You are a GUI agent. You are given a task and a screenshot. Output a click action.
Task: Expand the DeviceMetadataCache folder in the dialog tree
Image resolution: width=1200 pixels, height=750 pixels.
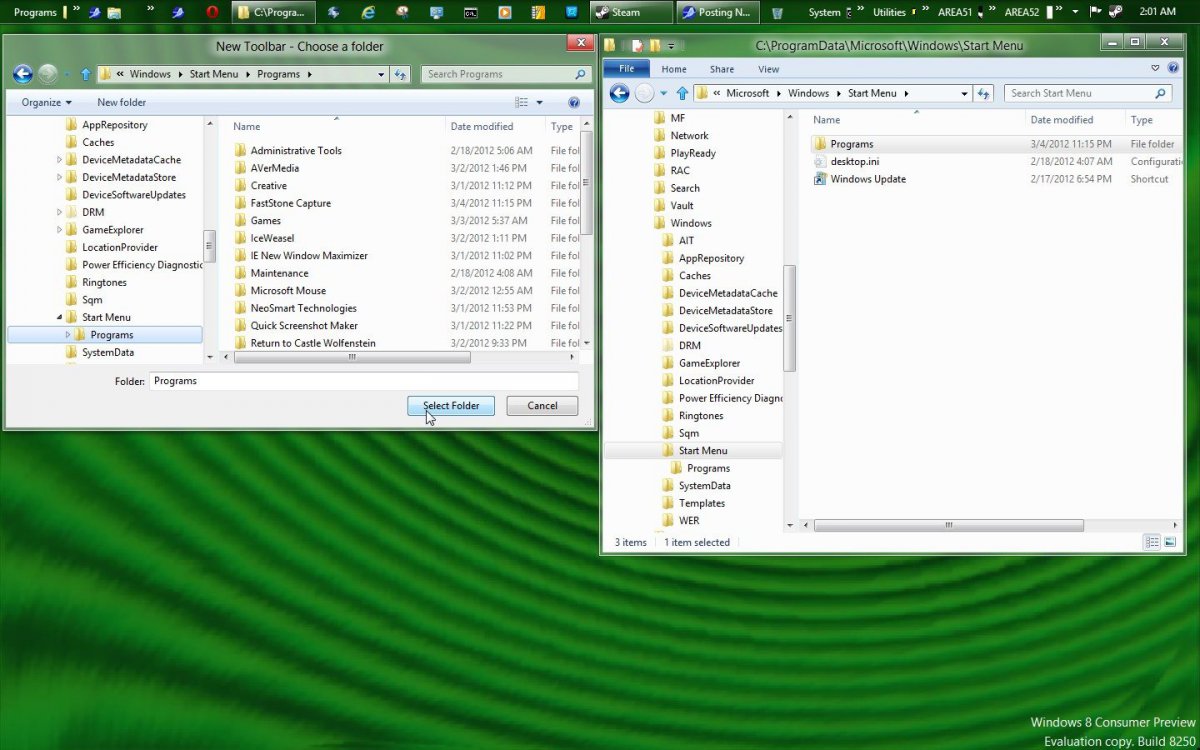tap(59, 160)
